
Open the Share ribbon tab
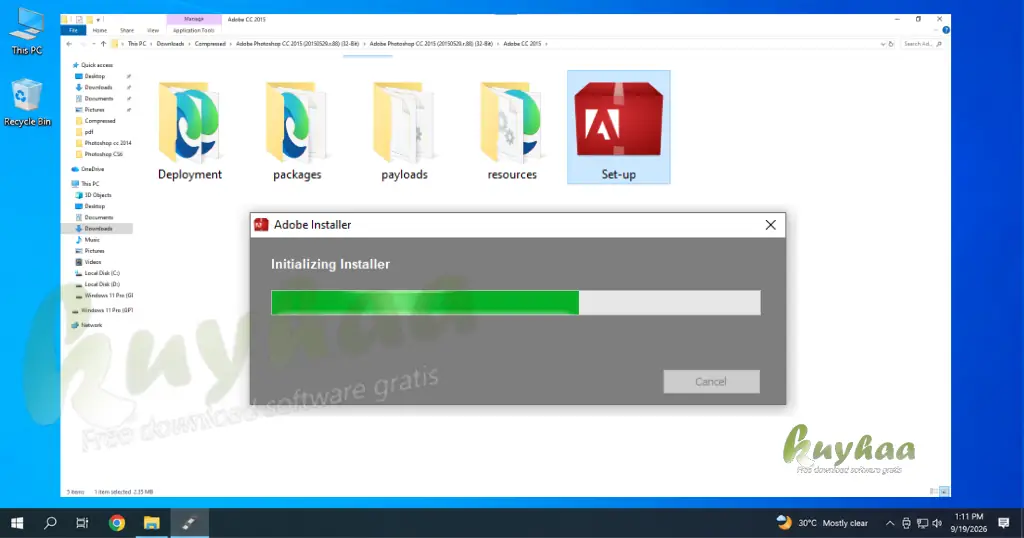(127, 30)
